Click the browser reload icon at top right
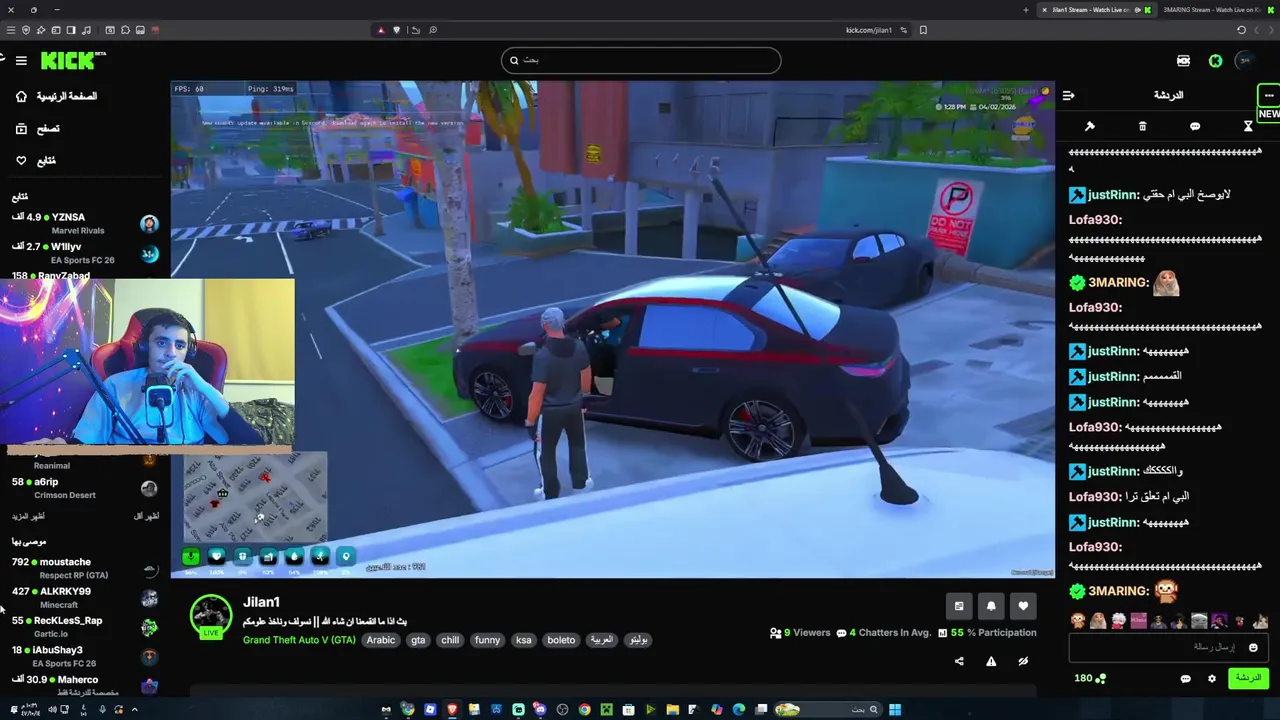Viewport: 1280px width, 720px height. click(1241, 30)
